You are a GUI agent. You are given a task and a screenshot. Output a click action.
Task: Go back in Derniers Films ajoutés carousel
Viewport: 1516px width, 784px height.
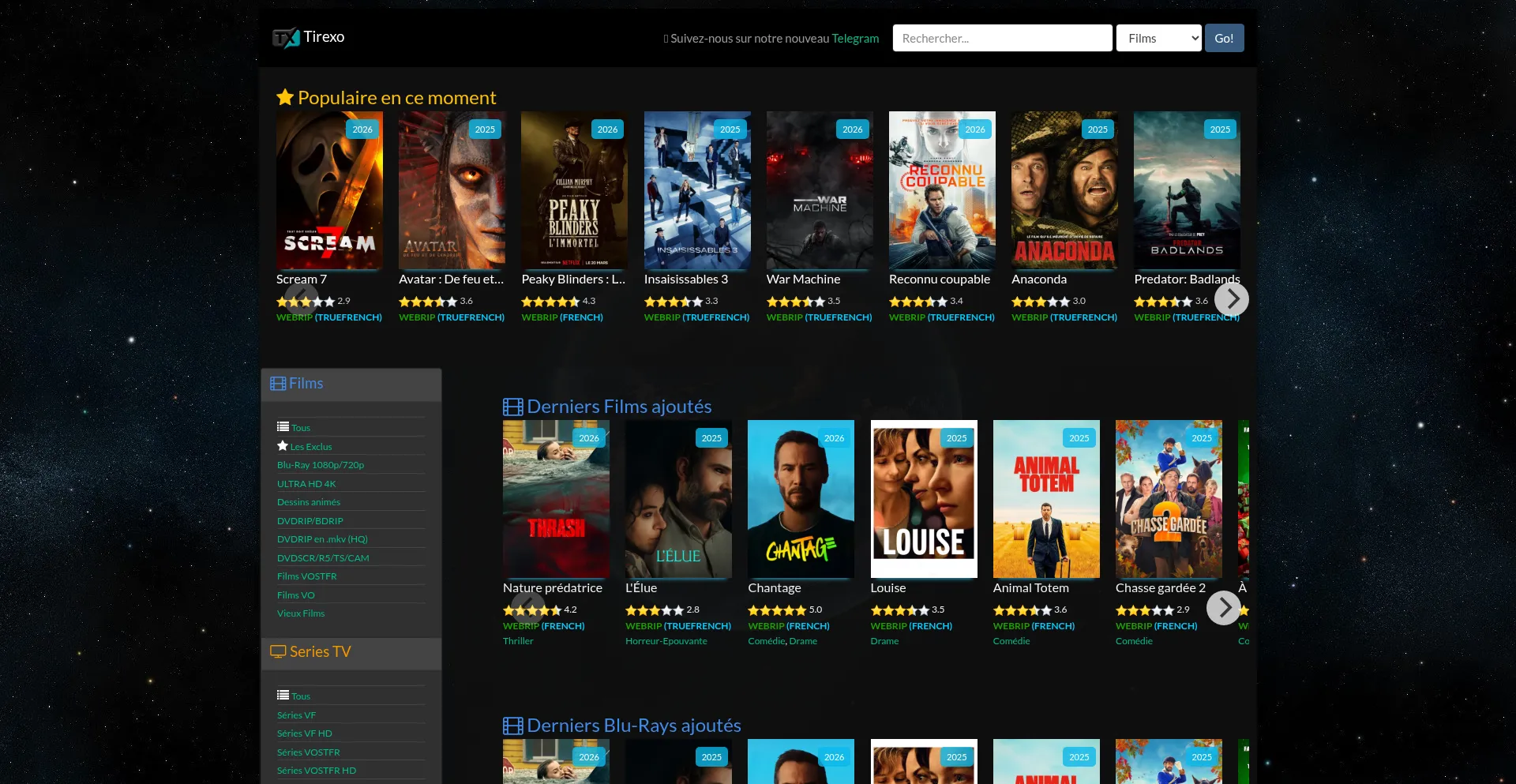point(527,607)
